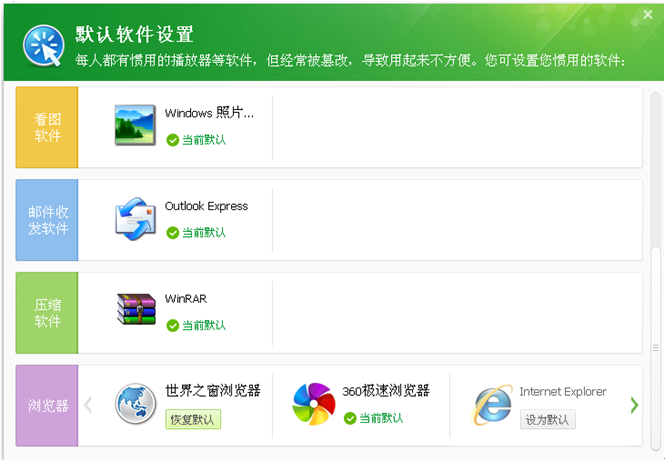
Task: Select the 浏览器 category tab
Action: (47, 406)
